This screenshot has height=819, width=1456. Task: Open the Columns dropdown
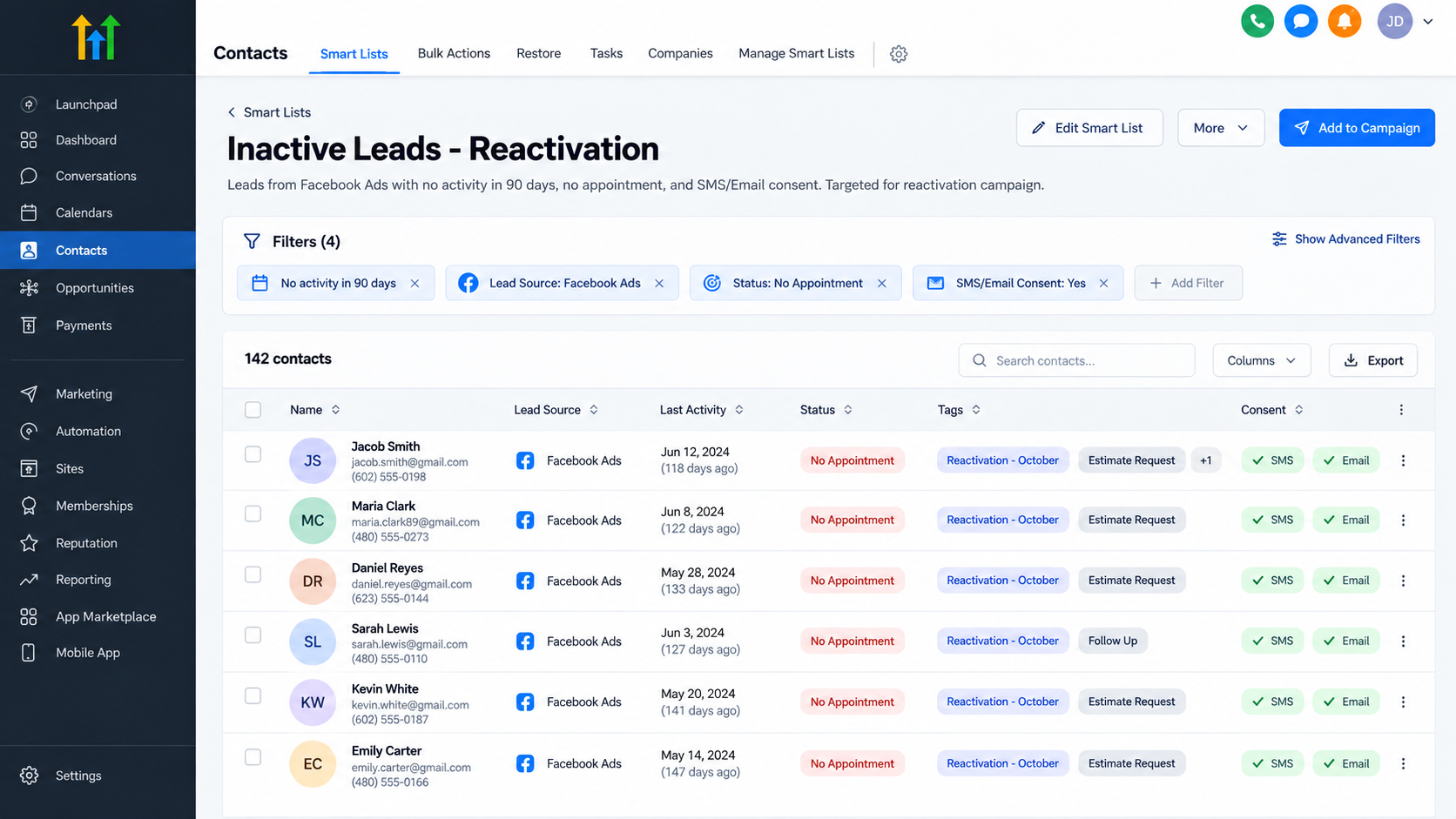point(1262,360)
